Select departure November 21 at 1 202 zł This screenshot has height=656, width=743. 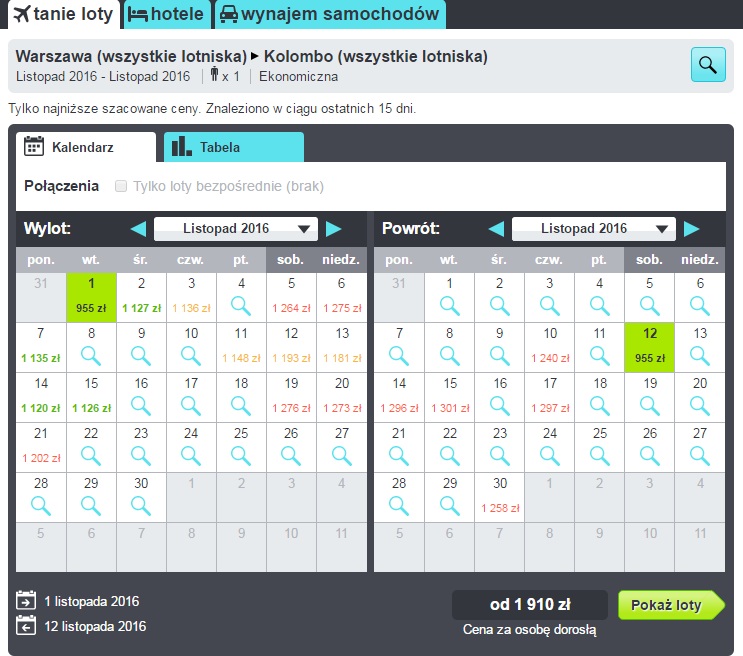click(x=41, y=447)
